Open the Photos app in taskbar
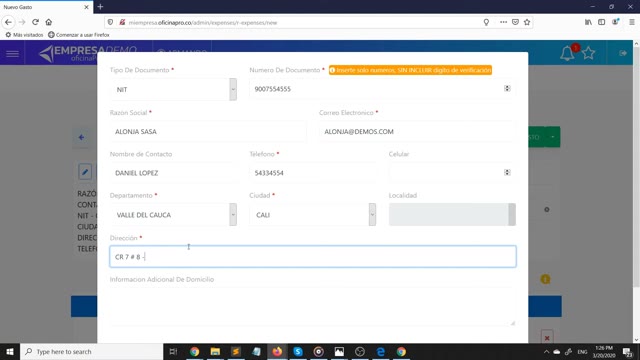Image resolution: width=640 pixels, height=360 pixels. [339, 351]
